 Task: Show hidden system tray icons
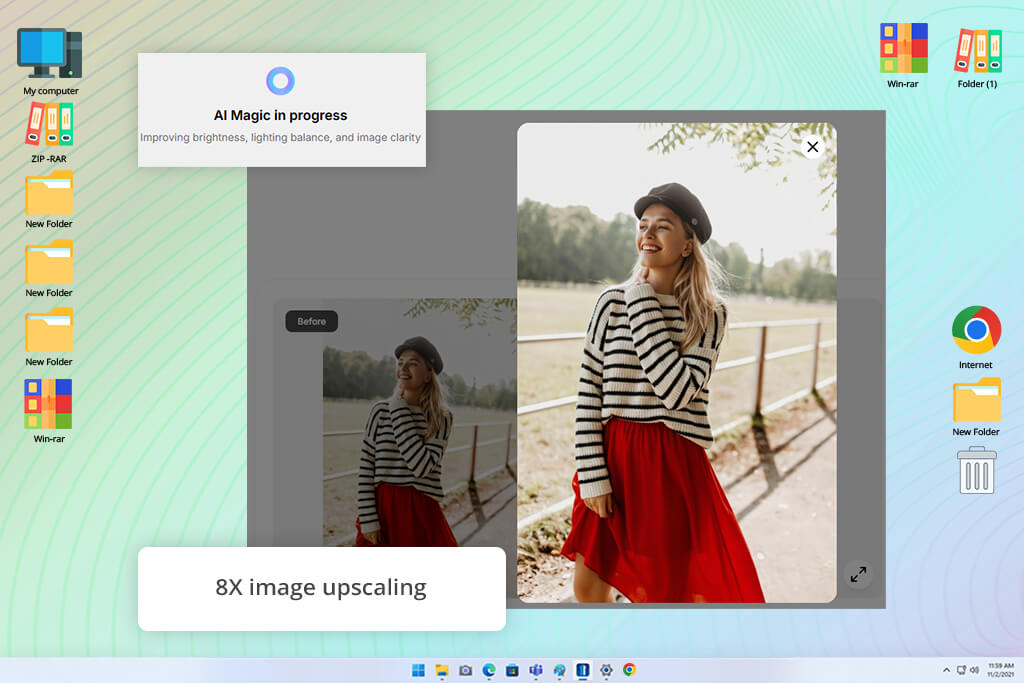click(946, 670)
